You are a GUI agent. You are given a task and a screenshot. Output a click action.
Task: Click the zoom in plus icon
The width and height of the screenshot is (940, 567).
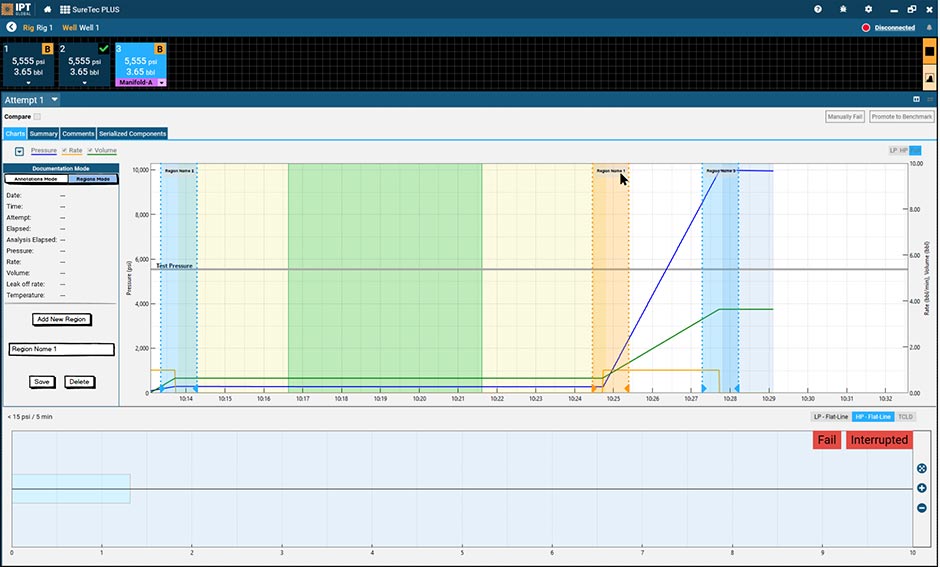(922, 488)
